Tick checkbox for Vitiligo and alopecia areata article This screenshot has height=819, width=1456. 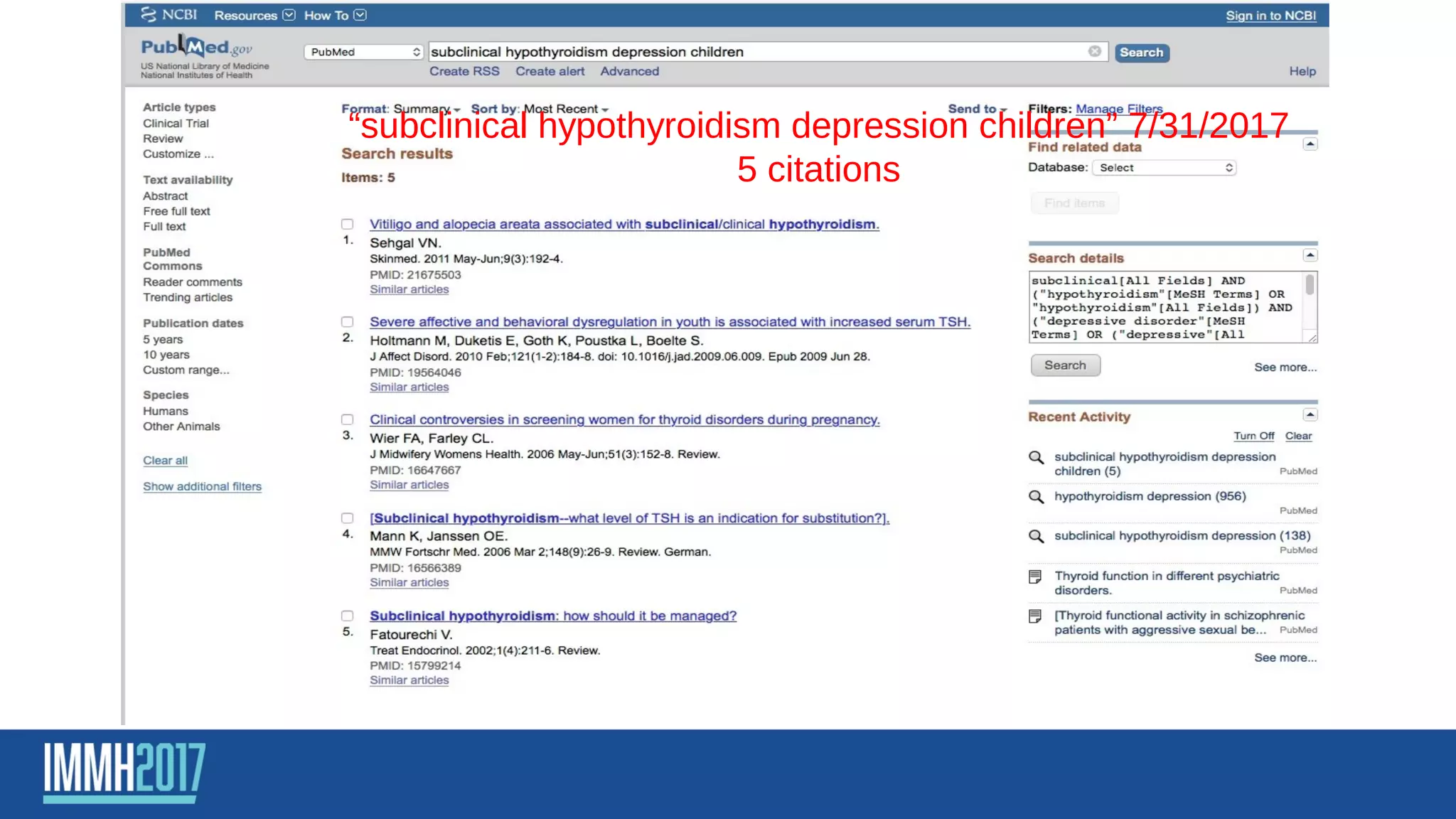pyautogui.click(x=347, y=224)
